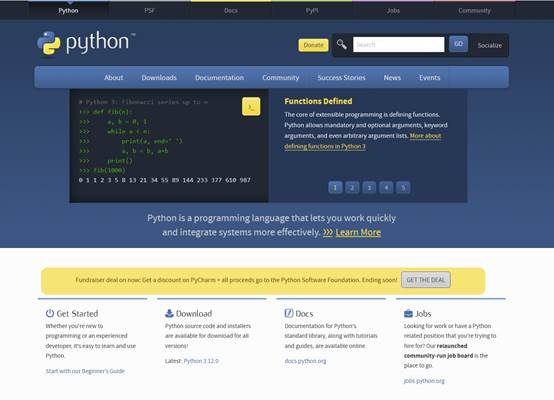Image resolution: width=554 pixels, height=400 pixels.
Task: Focus the Search input field
Action: click(399, 45)
